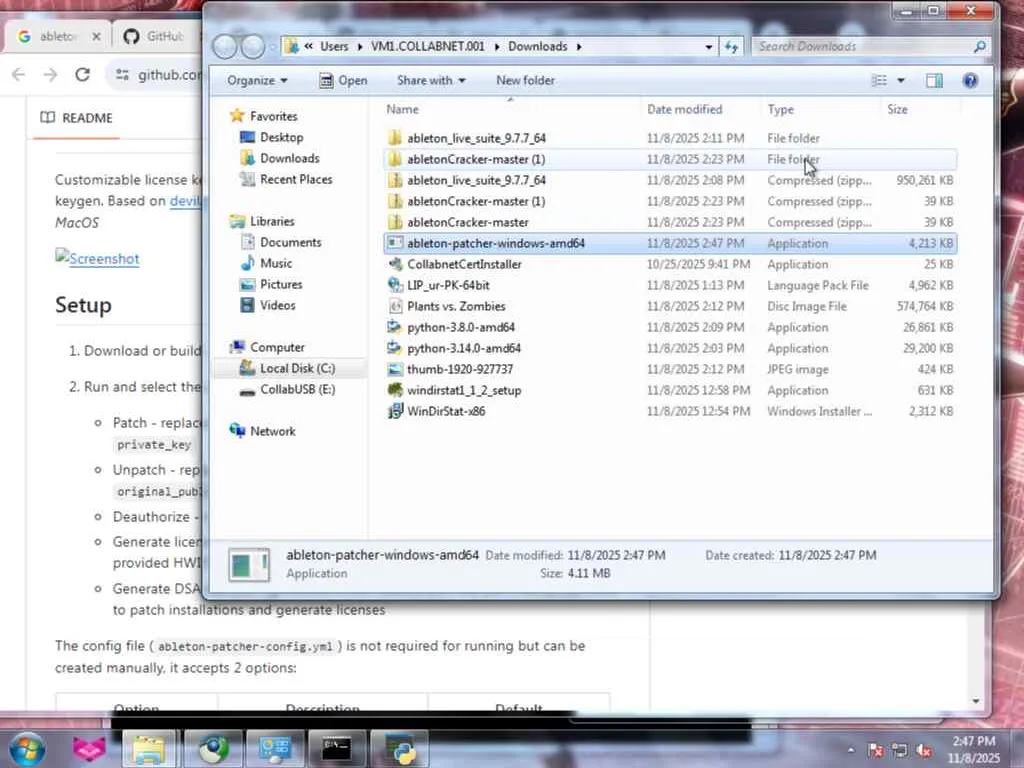Image resolution: width=1024 pixels, height=768 pixels.
Task: Click the Python taskbar icon
Action: [399, 748]
